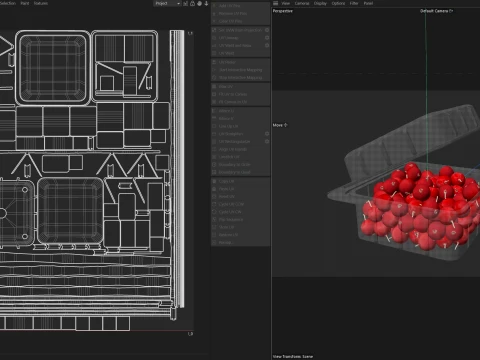Screen dimensions: 480x360
Task: Run the Line Up UV command
Action: coord(240,126)
